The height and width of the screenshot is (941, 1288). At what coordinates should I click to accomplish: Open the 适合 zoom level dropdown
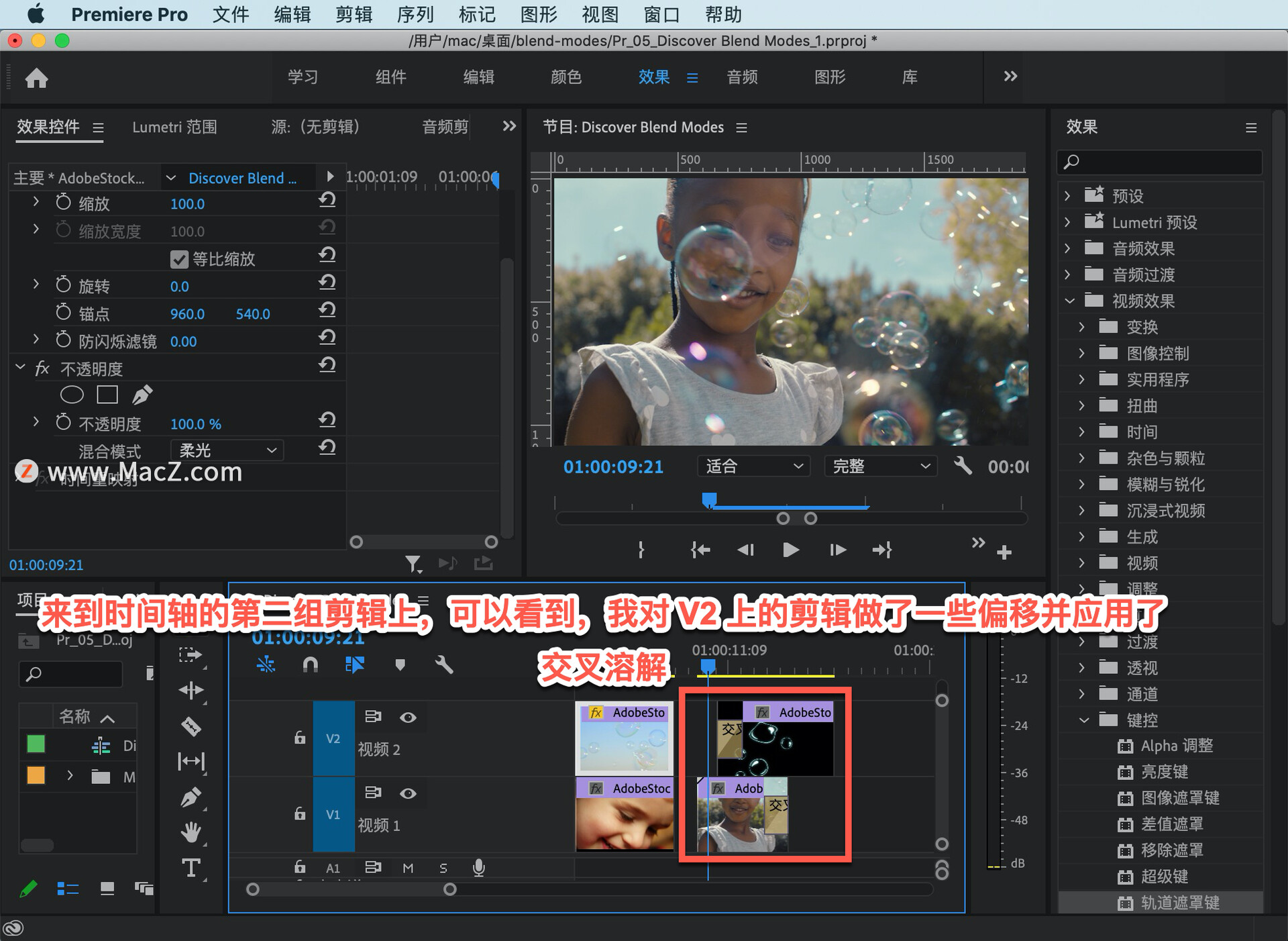click(x=753, y=466)
